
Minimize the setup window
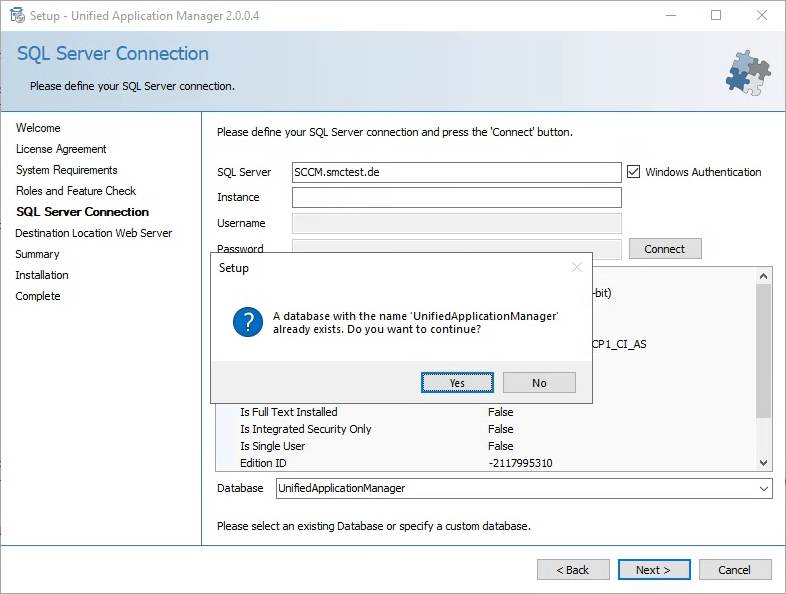[x=671, y=16]
